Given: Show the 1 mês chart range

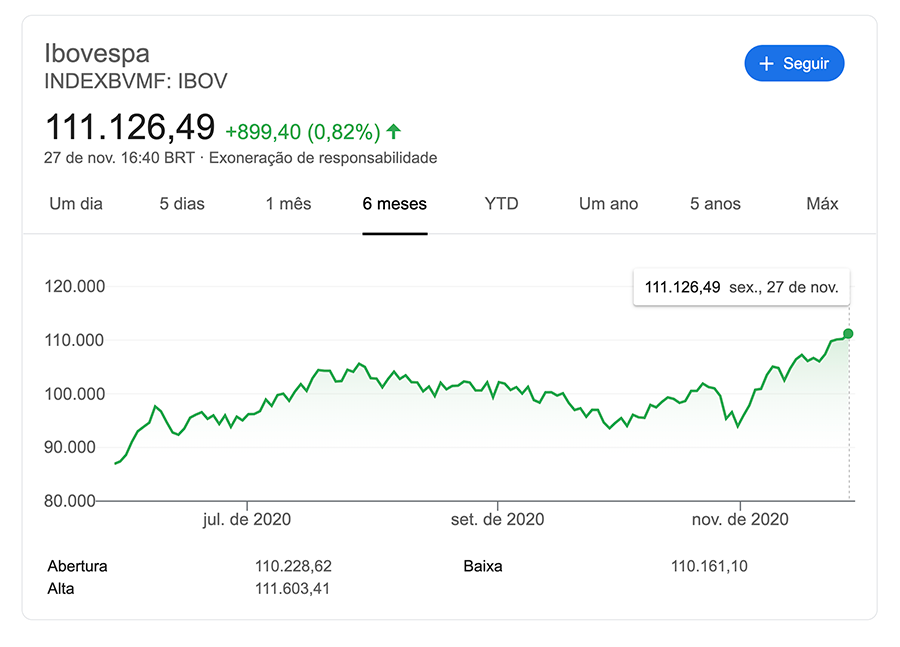Looking at the screenshot, I should pyautogui.click(x=288, y=204).
